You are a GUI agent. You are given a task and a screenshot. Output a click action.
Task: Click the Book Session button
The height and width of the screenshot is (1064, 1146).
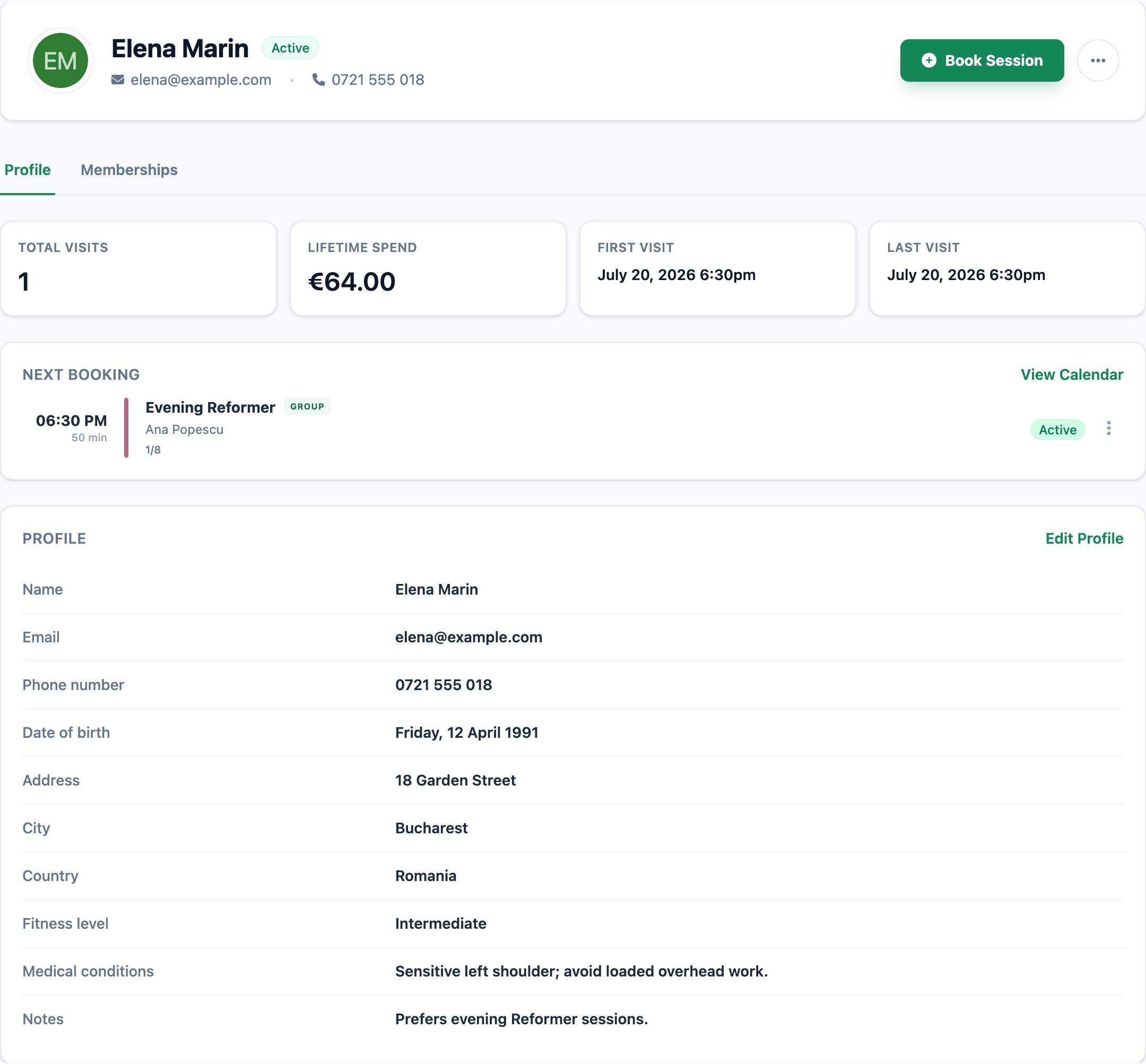click(982, 60)
